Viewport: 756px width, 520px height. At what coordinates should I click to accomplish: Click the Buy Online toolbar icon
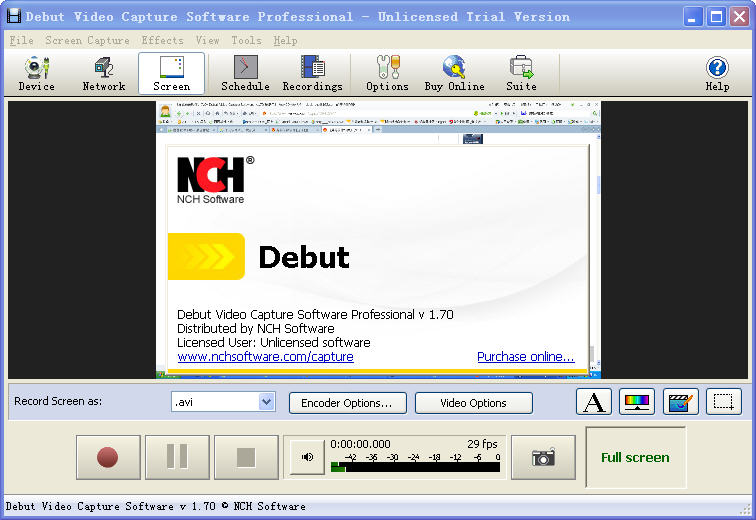pos(454,73)
